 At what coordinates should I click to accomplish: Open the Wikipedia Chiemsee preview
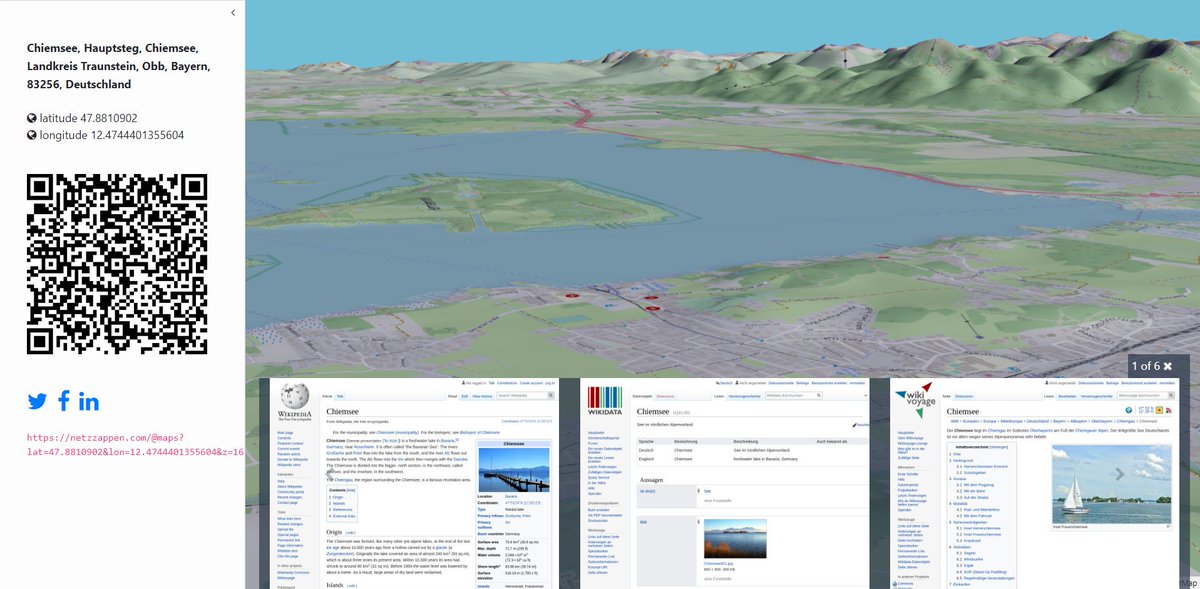415,483
